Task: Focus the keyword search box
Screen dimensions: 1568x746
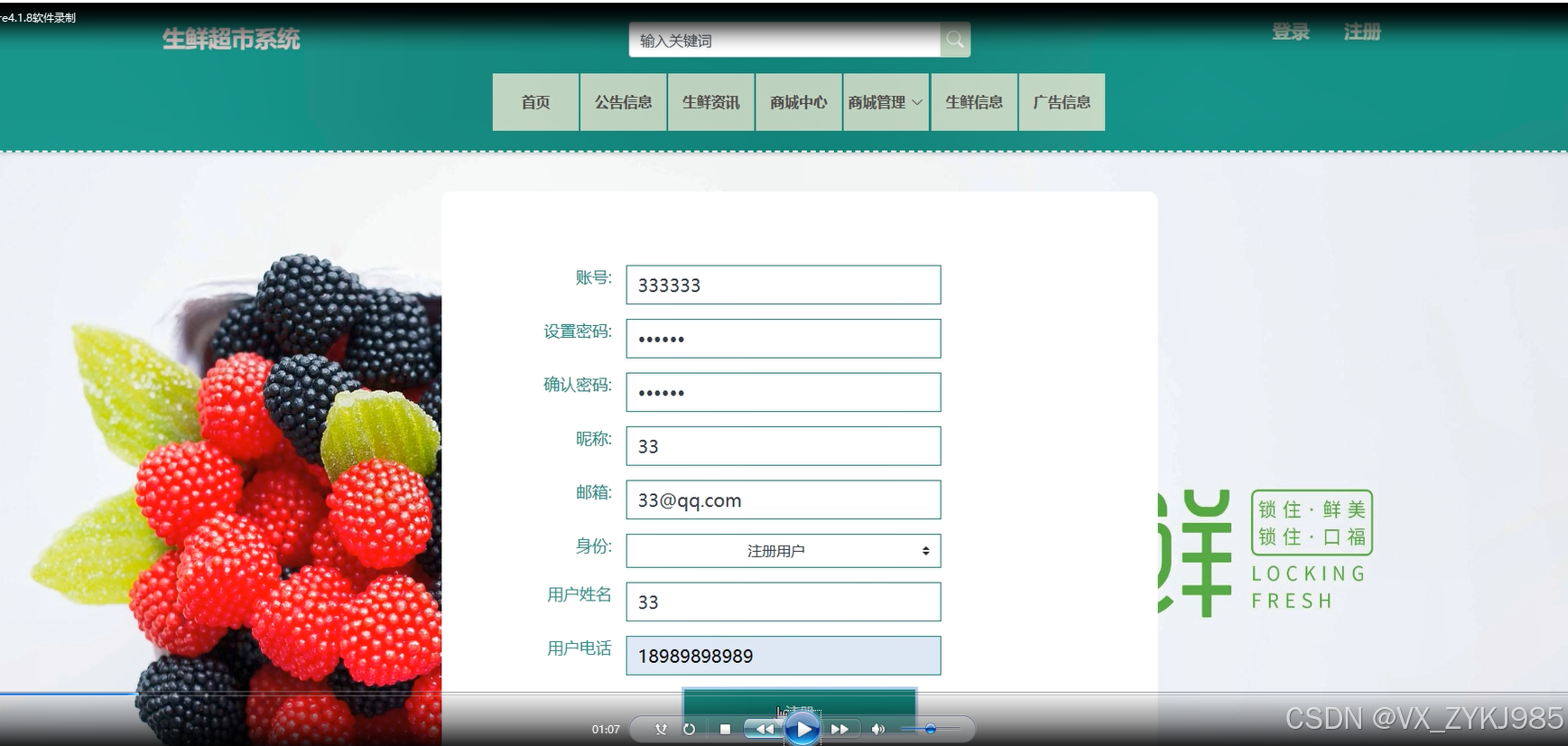Action: [x=784, y=40]
